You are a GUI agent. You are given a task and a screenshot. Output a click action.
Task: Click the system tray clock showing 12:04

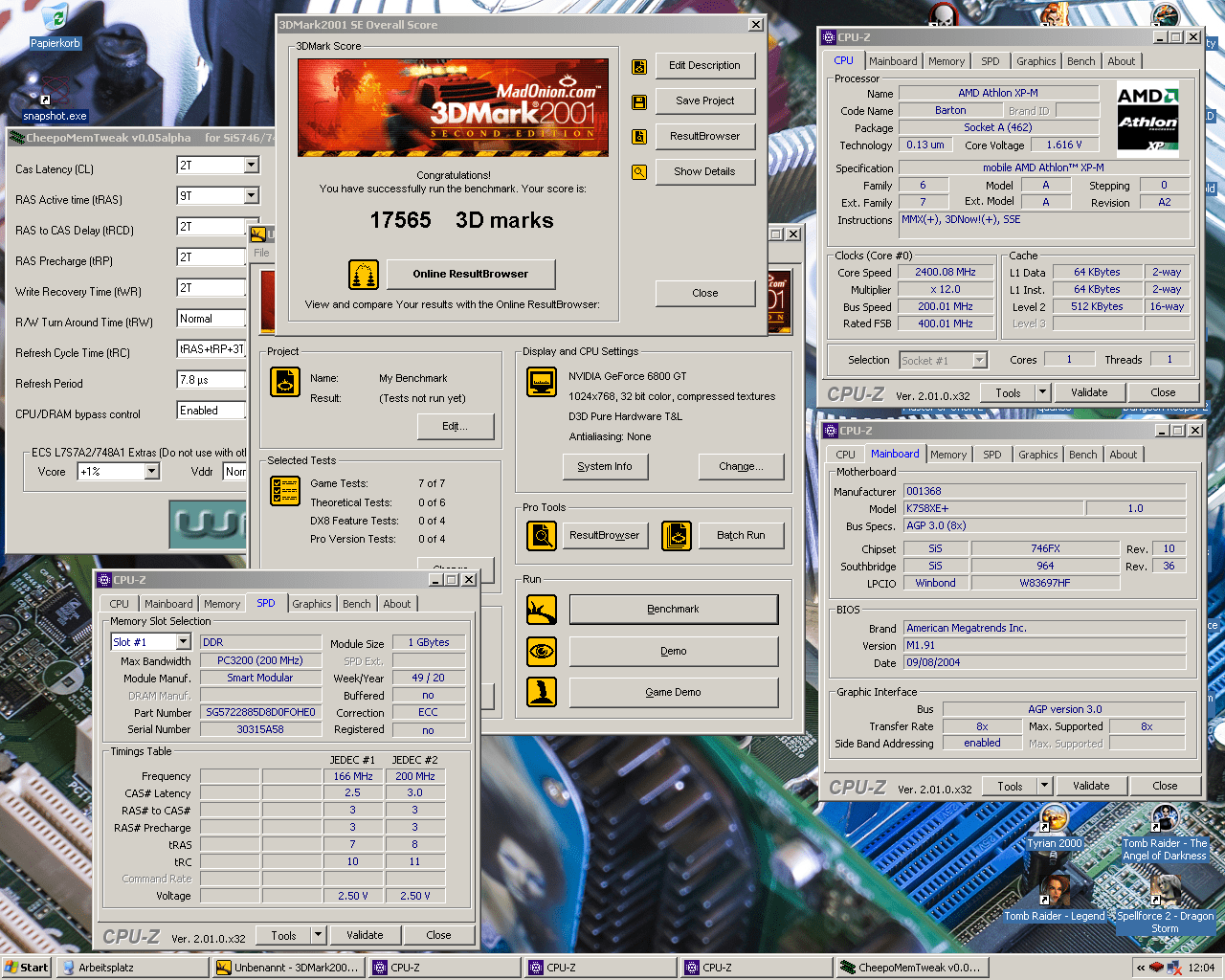[1201, 968]
